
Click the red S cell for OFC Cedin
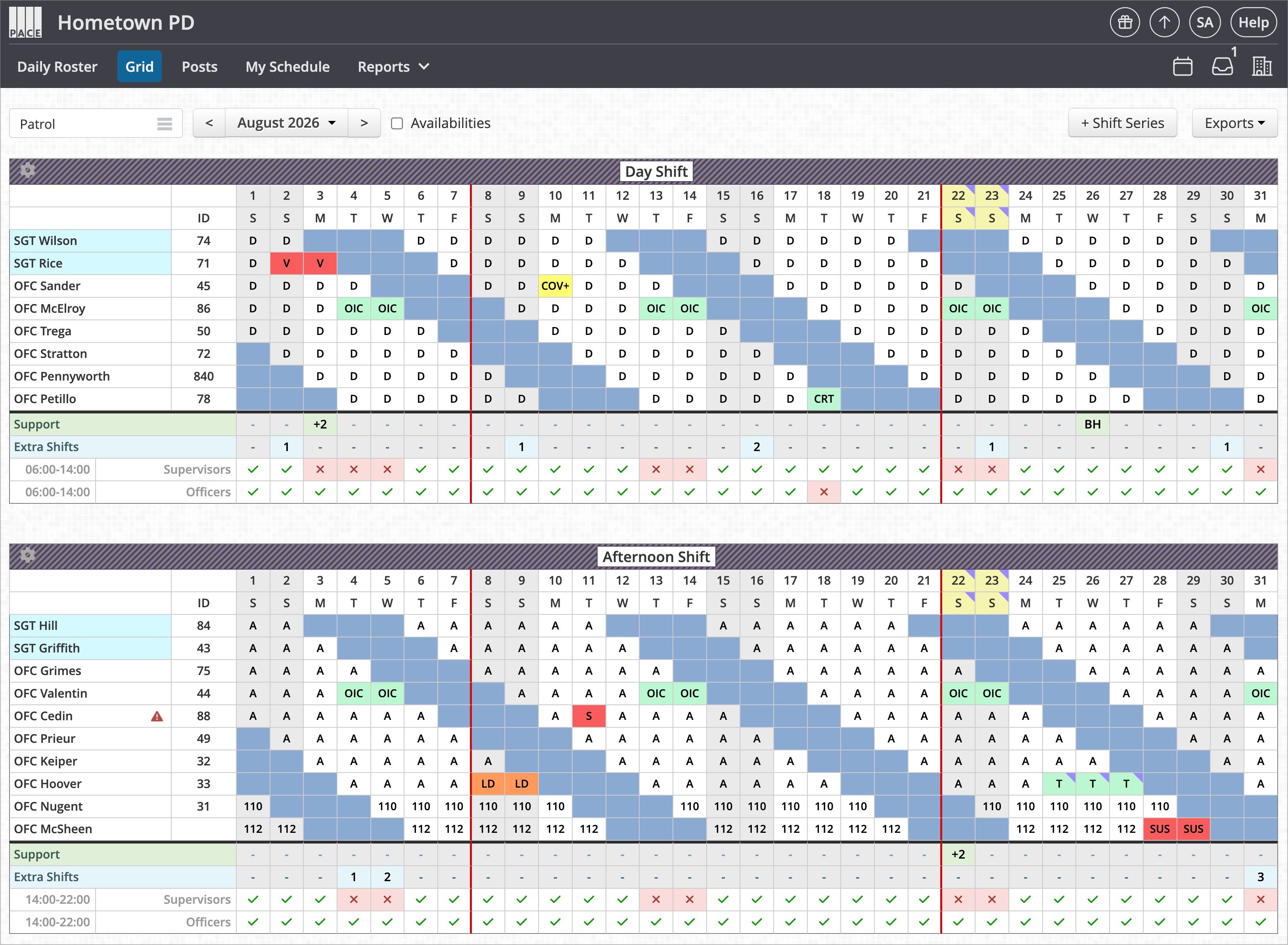click(589, 716)
